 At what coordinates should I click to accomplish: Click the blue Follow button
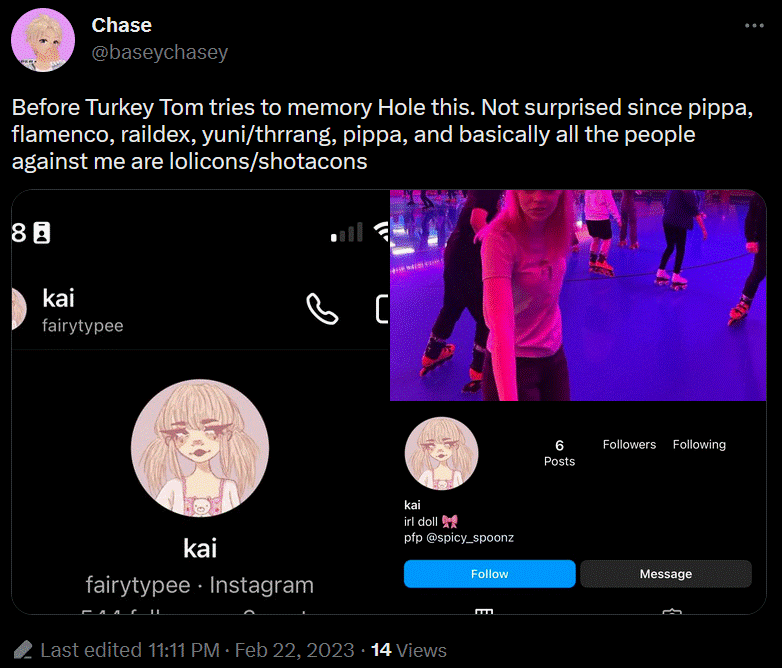coord(489,574)
